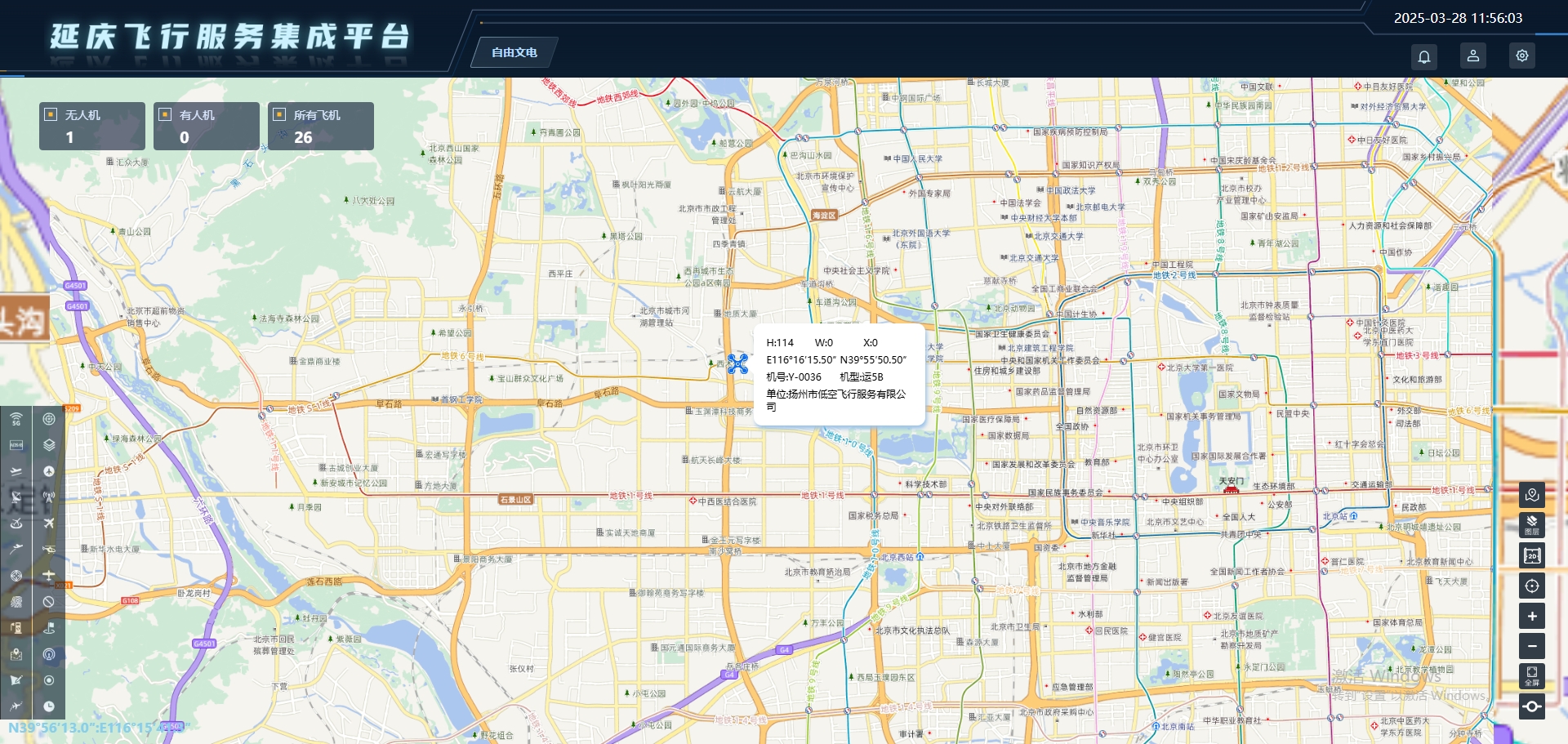Expand the 图层 layers panel on the right
Image resolution: width=1568 pixels, height=744 pixels.
tap(1531, 525)
